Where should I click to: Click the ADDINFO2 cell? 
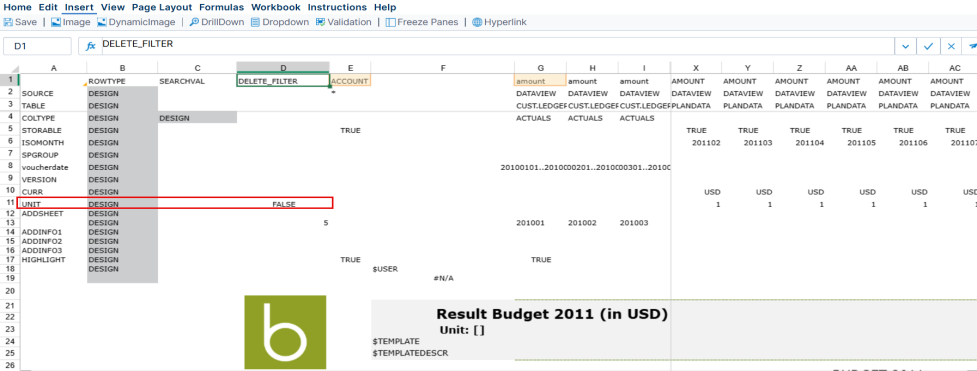click(x=54, y=241)
